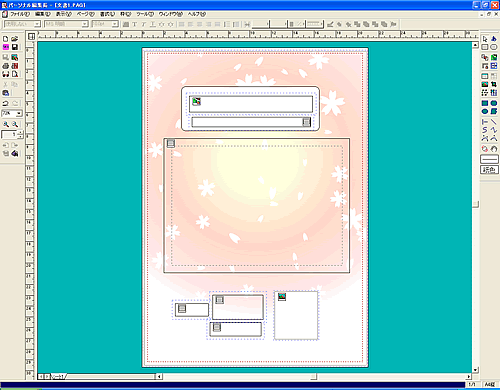Select the diagonal straight line tool
The height and width of the screenshot is (390, 500).
494,122
